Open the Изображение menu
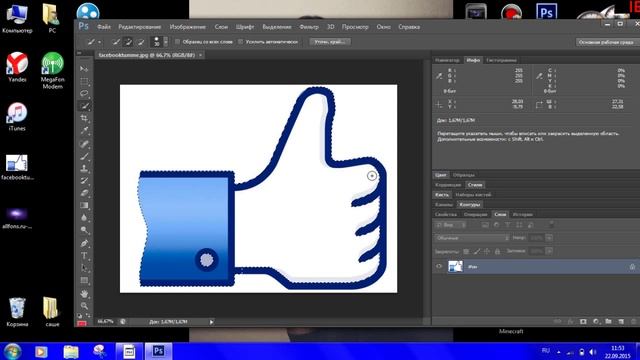 [x=187, y=27]
